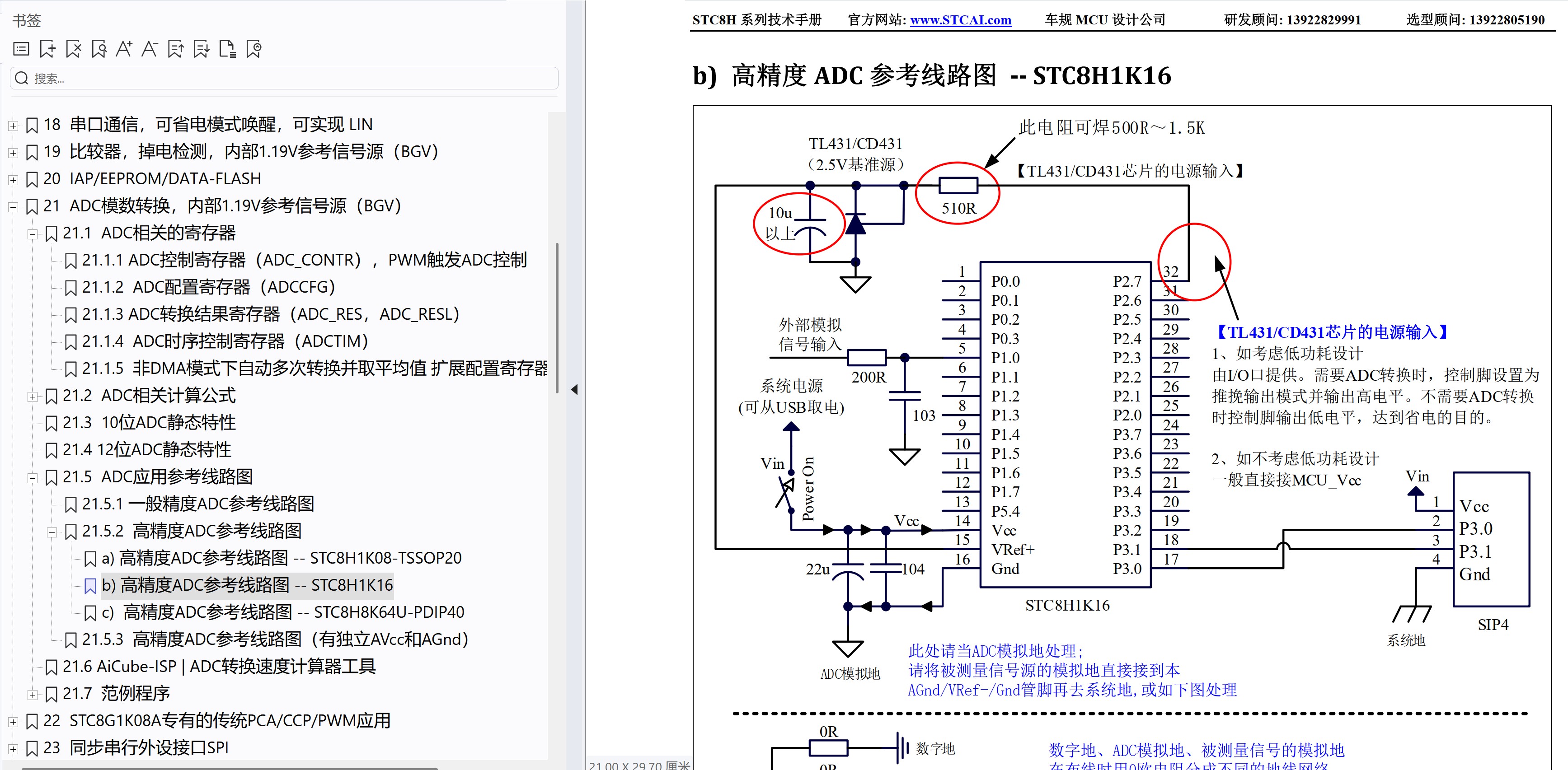Click the delete bookmark icon
Screen dimensions: 1568x770
(x=74, y=49)
